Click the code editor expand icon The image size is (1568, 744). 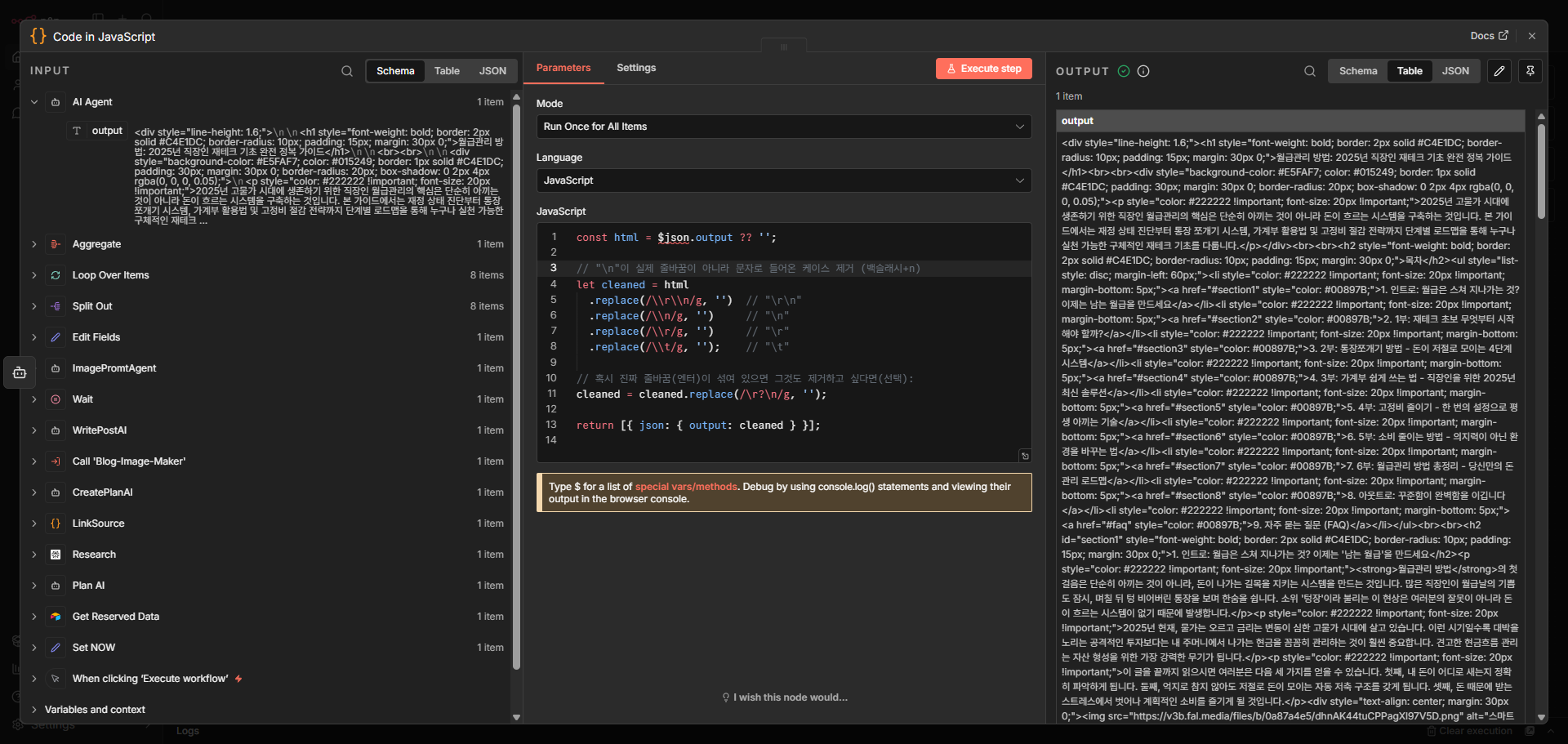(1025, 456)
